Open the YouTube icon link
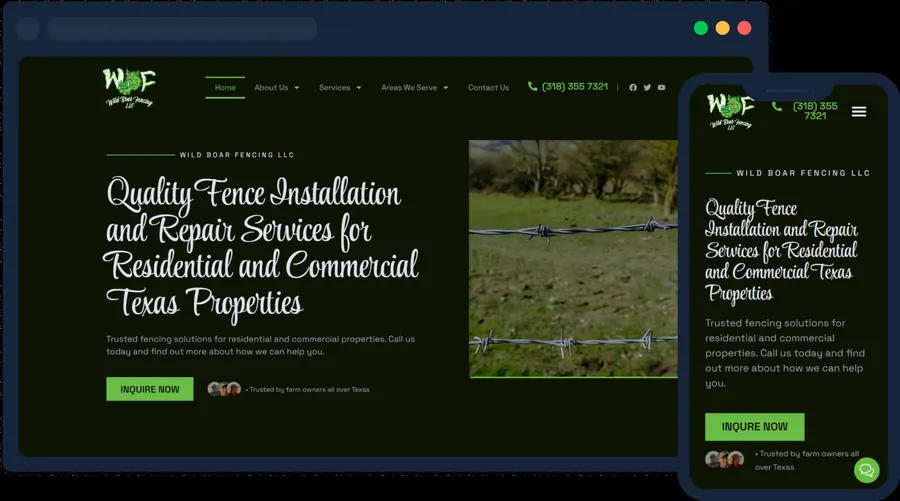Viewport: 900px width, 501px height. pyautogui.click(x=661, y=87)
